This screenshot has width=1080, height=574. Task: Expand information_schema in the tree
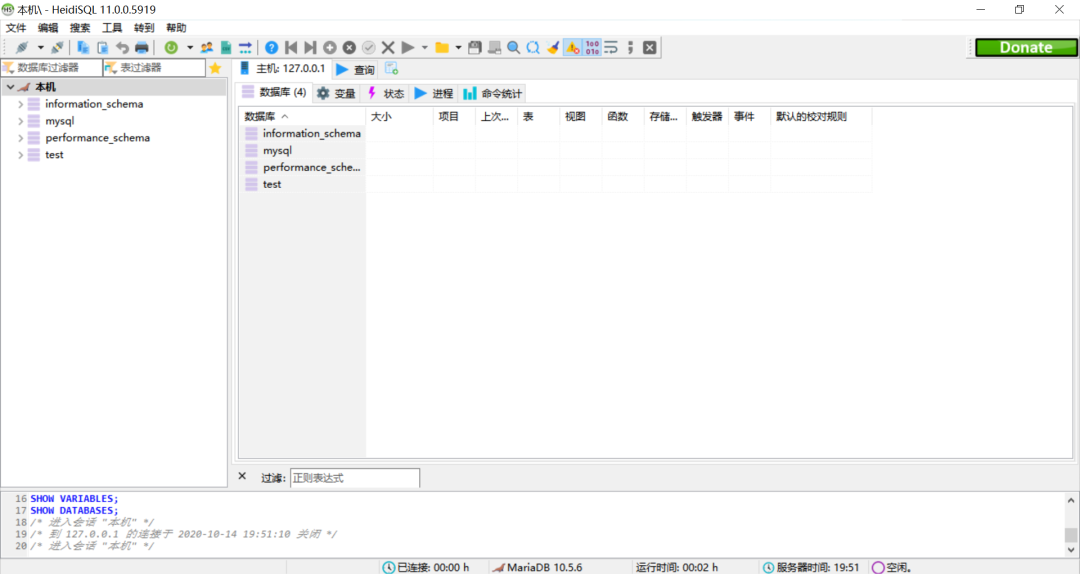tap(21, 104)
